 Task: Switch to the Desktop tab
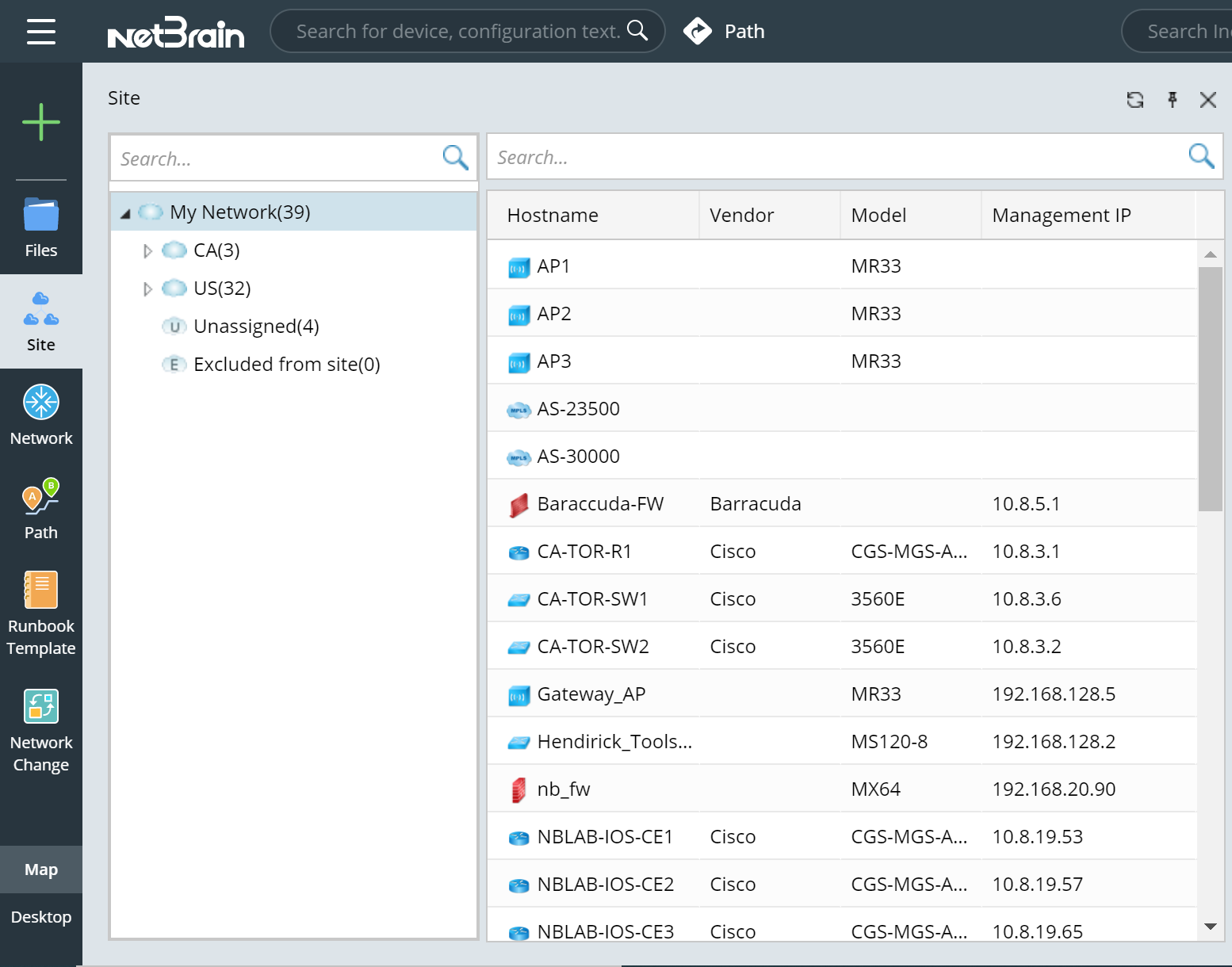click(41, 917)
